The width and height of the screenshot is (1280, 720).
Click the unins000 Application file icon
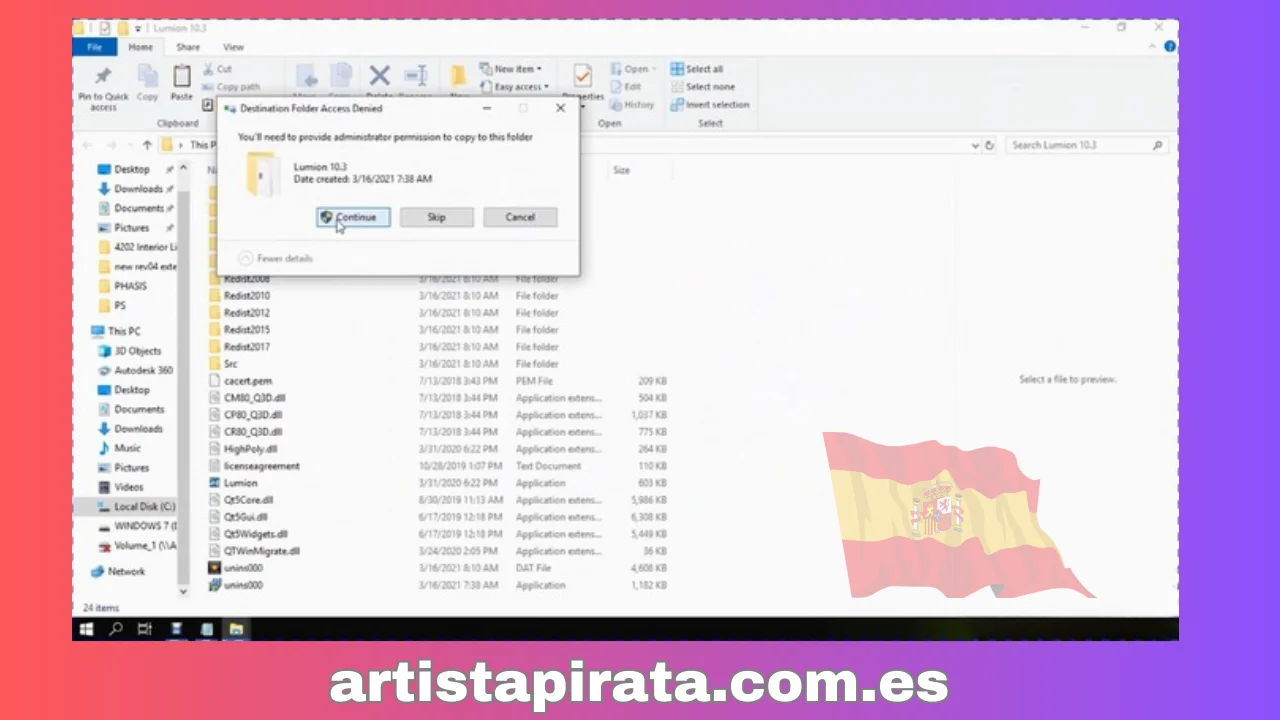tap(214, 585)
